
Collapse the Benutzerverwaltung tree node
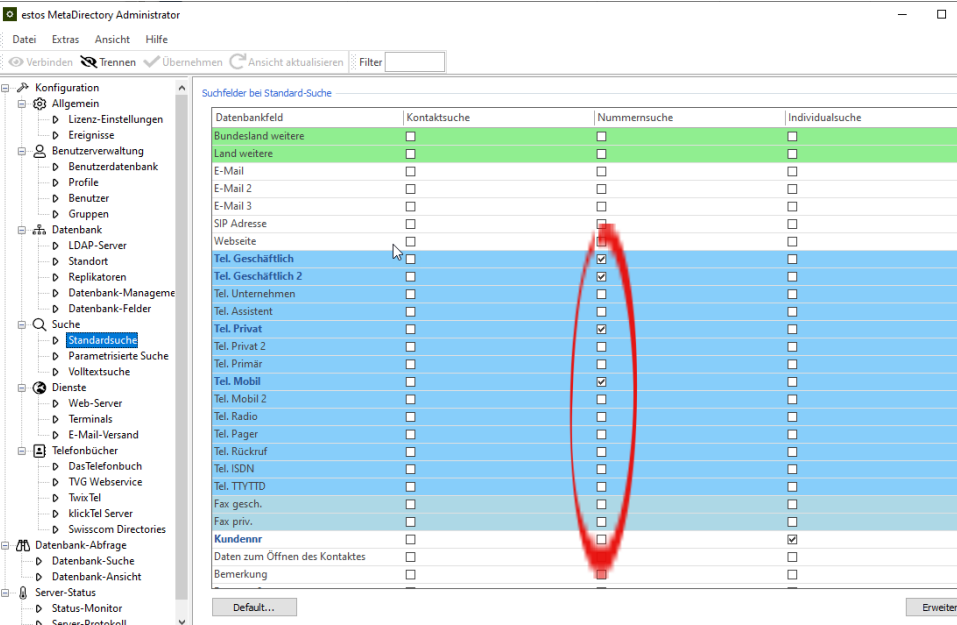[x=22, y=151]
